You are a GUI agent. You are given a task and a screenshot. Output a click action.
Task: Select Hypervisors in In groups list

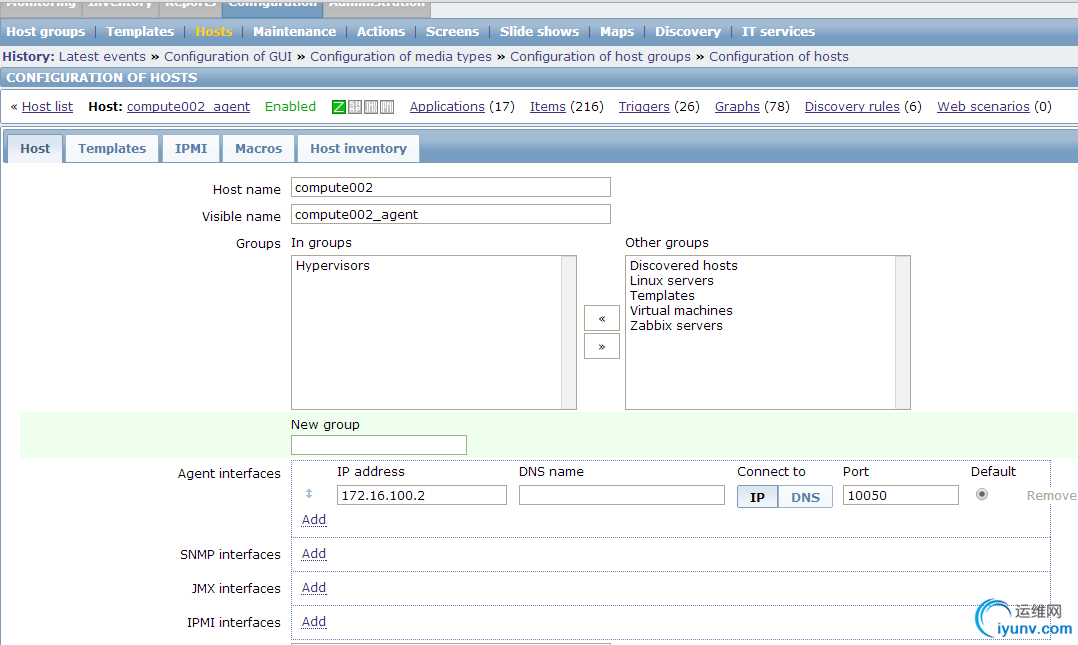[333, 265]
